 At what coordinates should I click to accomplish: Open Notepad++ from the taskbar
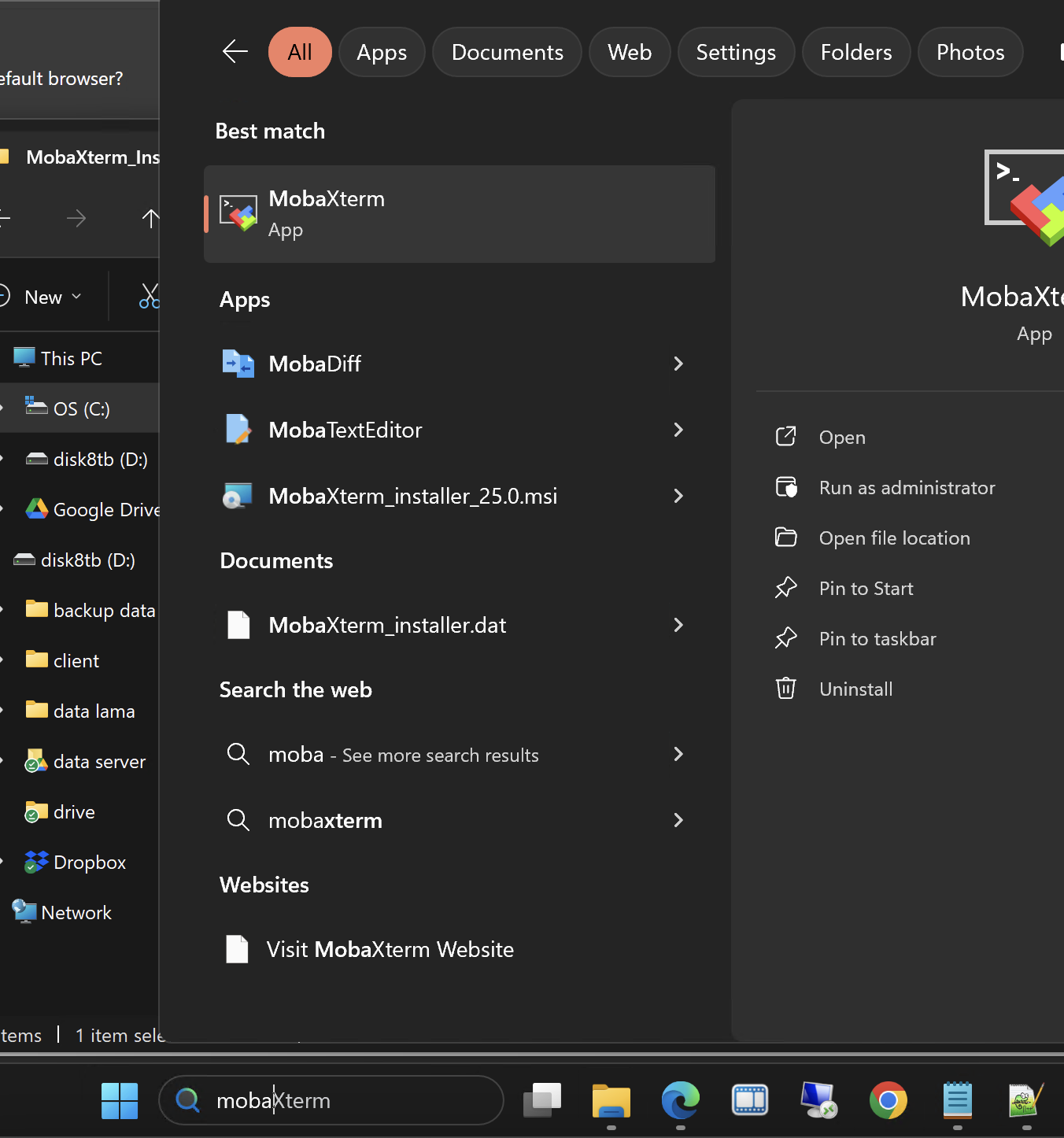1027,1100
